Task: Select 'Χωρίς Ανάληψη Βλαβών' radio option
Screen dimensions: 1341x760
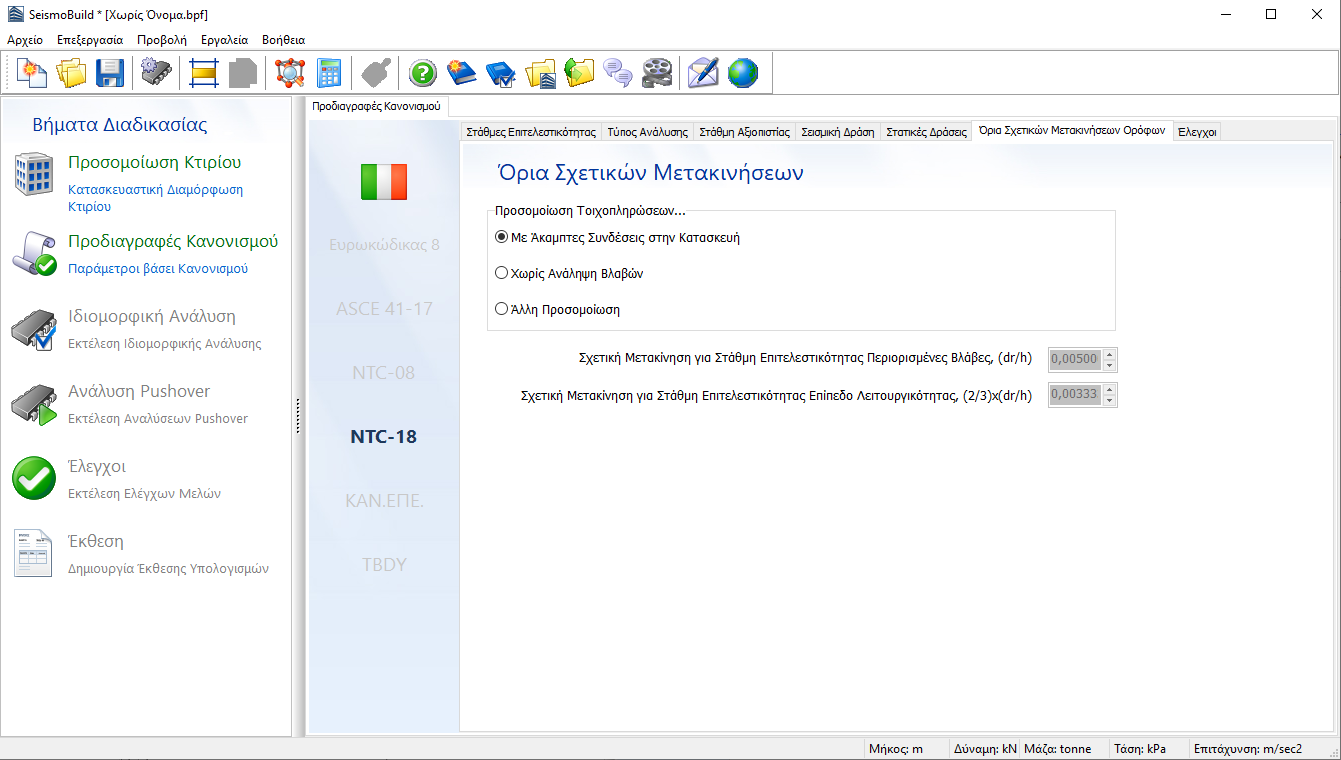Action: 502,273
